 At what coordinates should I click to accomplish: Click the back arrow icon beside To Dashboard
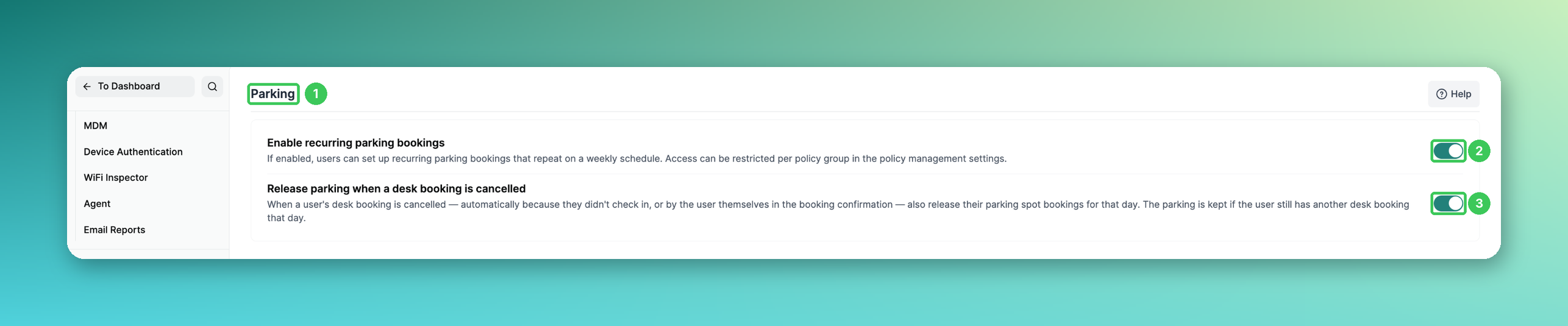[x=87, y=87]
